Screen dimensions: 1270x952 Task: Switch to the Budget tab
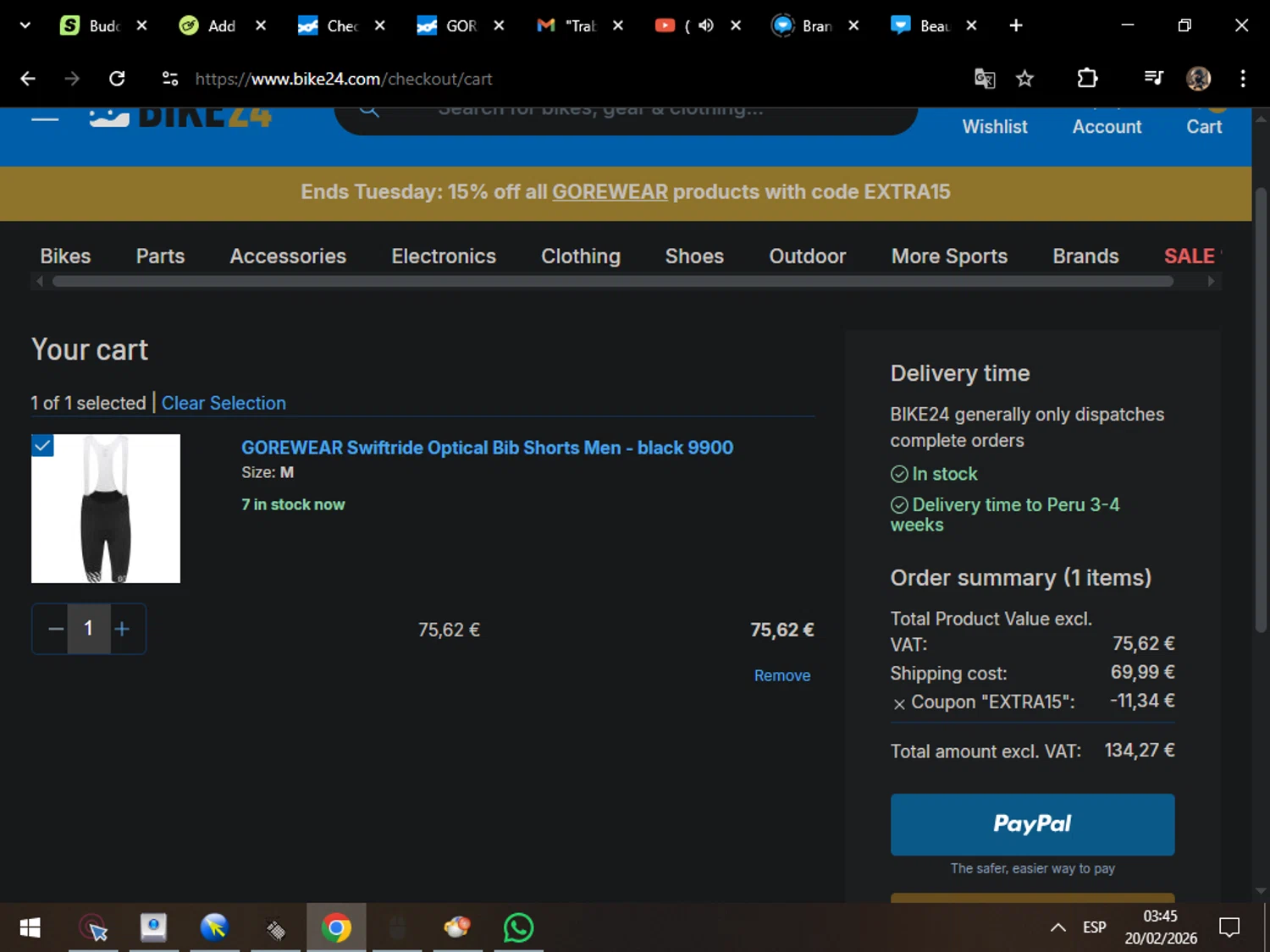pyautogui.click(x=92, y=25)
